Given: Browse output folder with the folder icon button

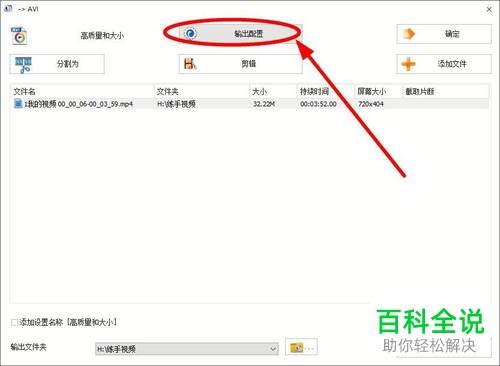Looking at the screenshot, I should [301, 347].
